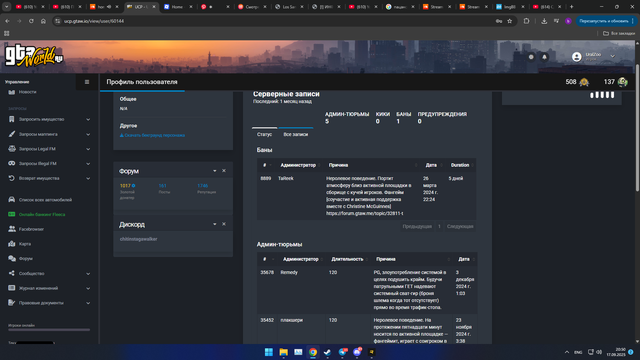This screenshot has height=360, width=640.
Task: Switch to the Все записи tab
Action: pyautogui.click(x=296, y=134)
